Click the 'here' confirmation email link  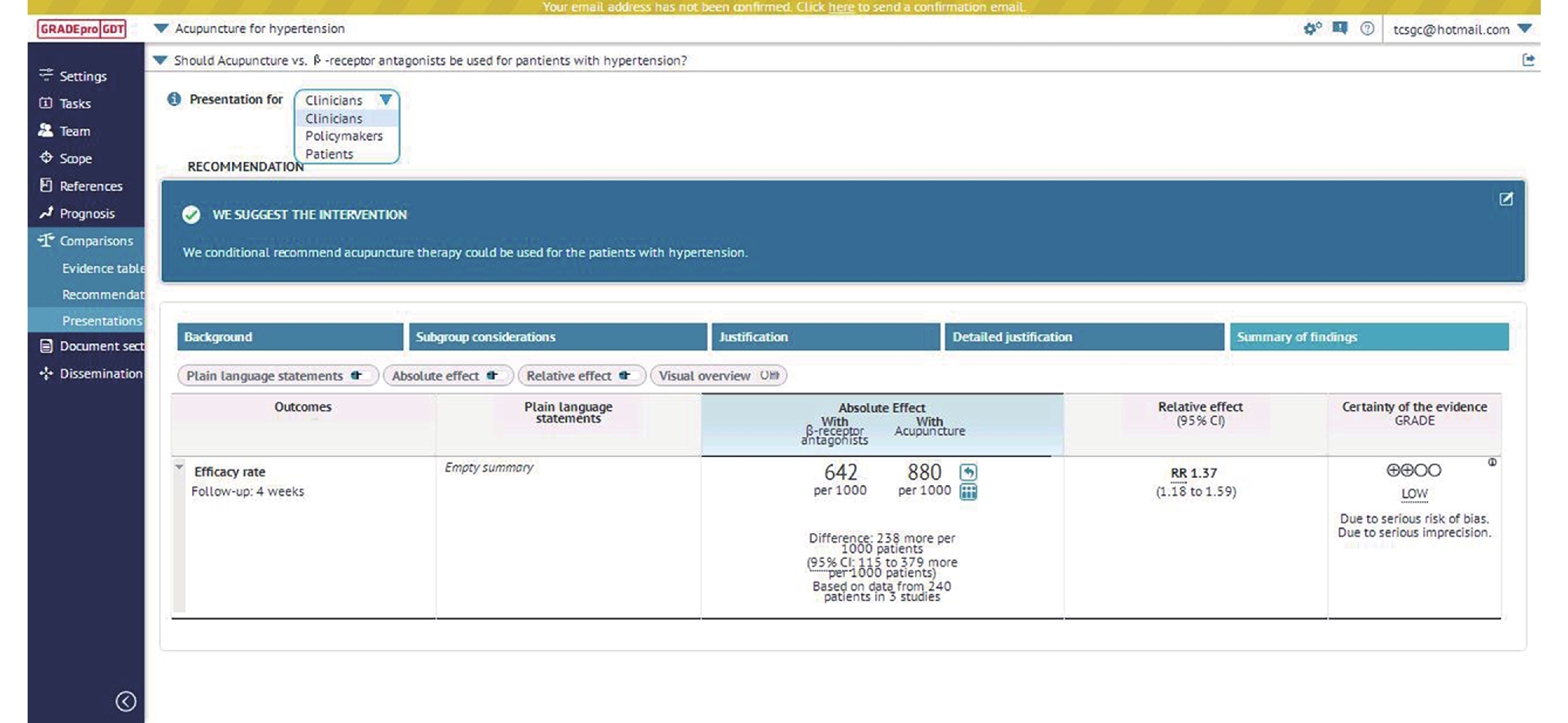841,8
